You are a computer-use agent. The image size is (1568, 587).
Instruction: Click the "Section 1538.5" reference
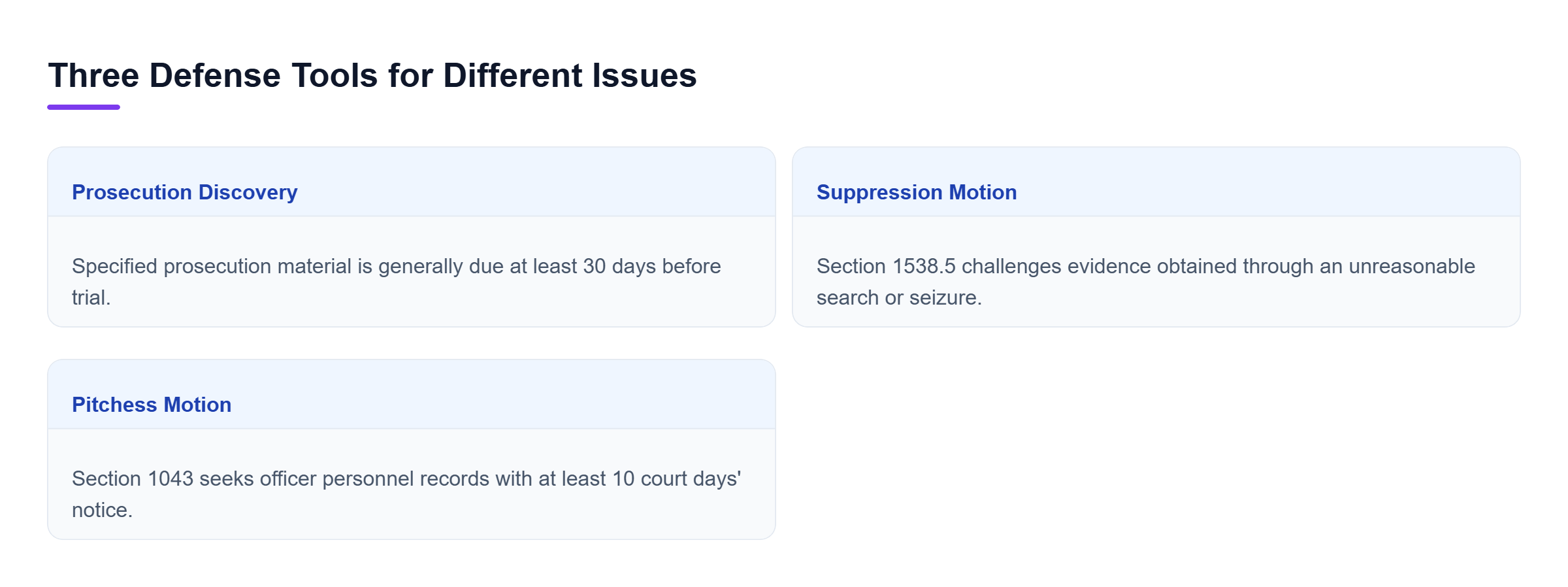[886, 266]
